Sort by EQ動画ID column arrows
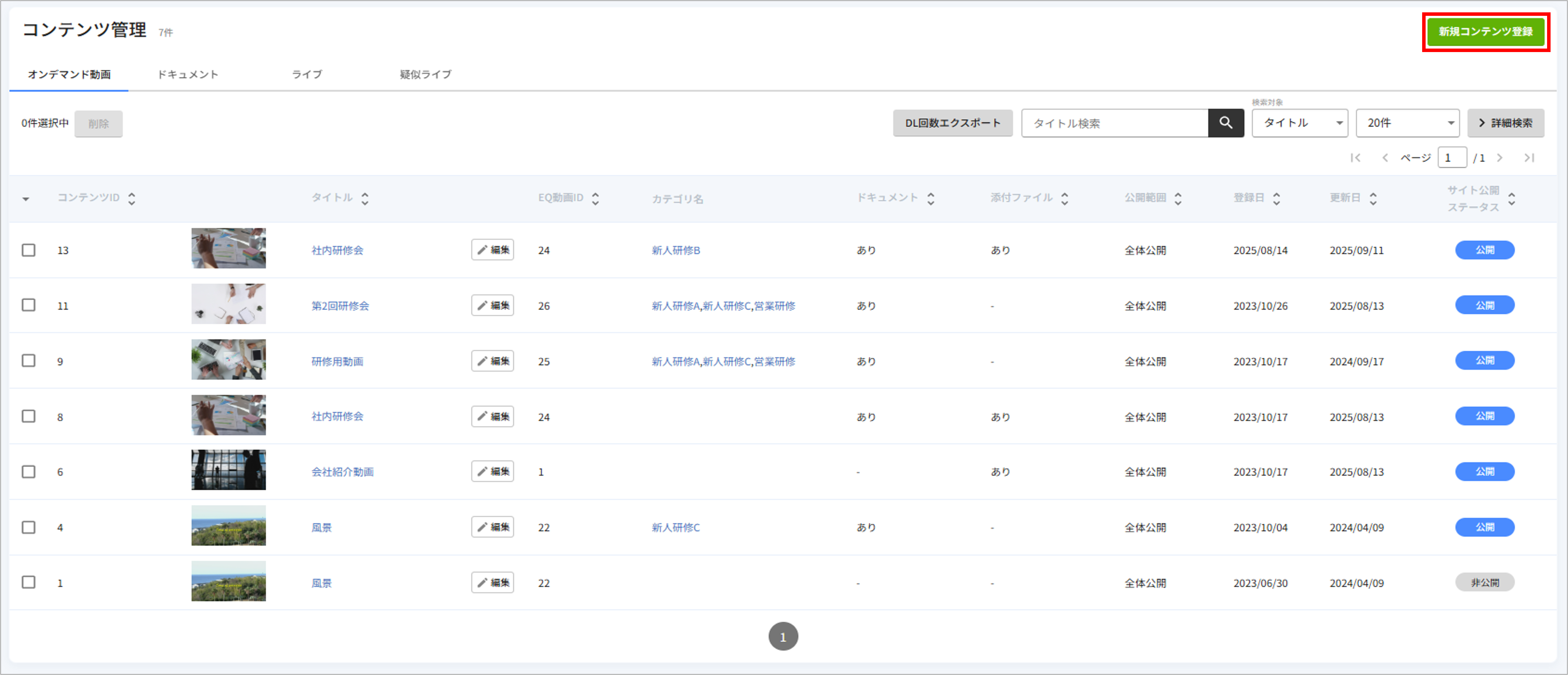 coord(595,198)
